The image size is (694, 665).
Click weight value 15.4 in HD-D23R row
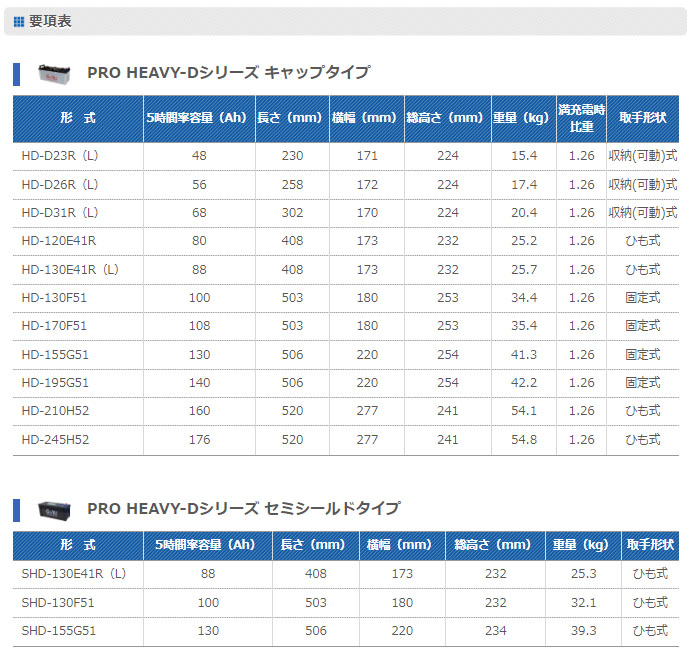pyautogui.click(x=524, y=156)
